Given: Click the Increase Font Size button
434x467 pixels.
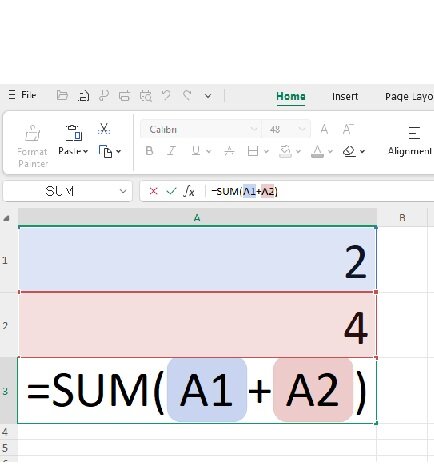Looking at the screenshot, I should tap(324, 129).
